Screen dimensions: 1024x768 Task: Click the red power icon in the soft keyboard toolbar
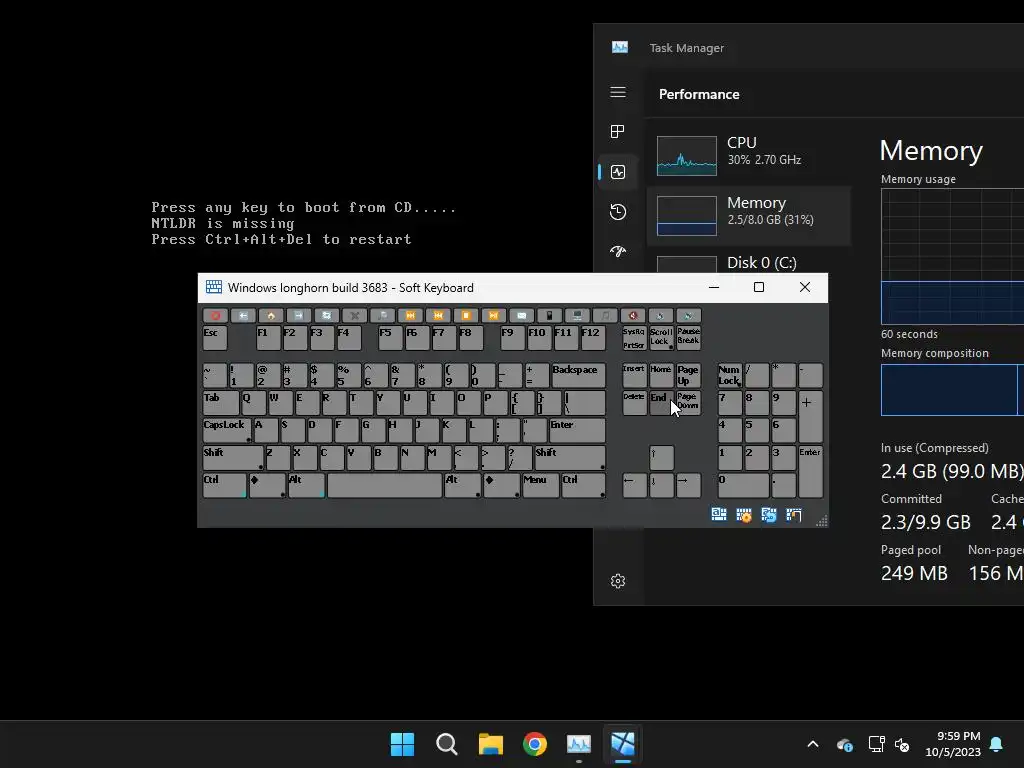pyautogui.click(x=215, y=315)
